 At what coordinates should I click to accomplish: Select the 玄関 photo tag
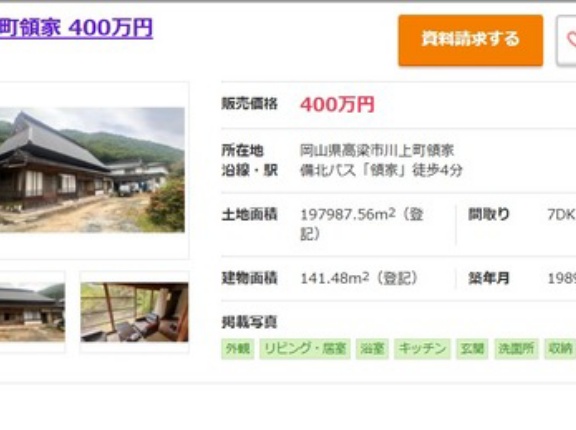[472, 348]
